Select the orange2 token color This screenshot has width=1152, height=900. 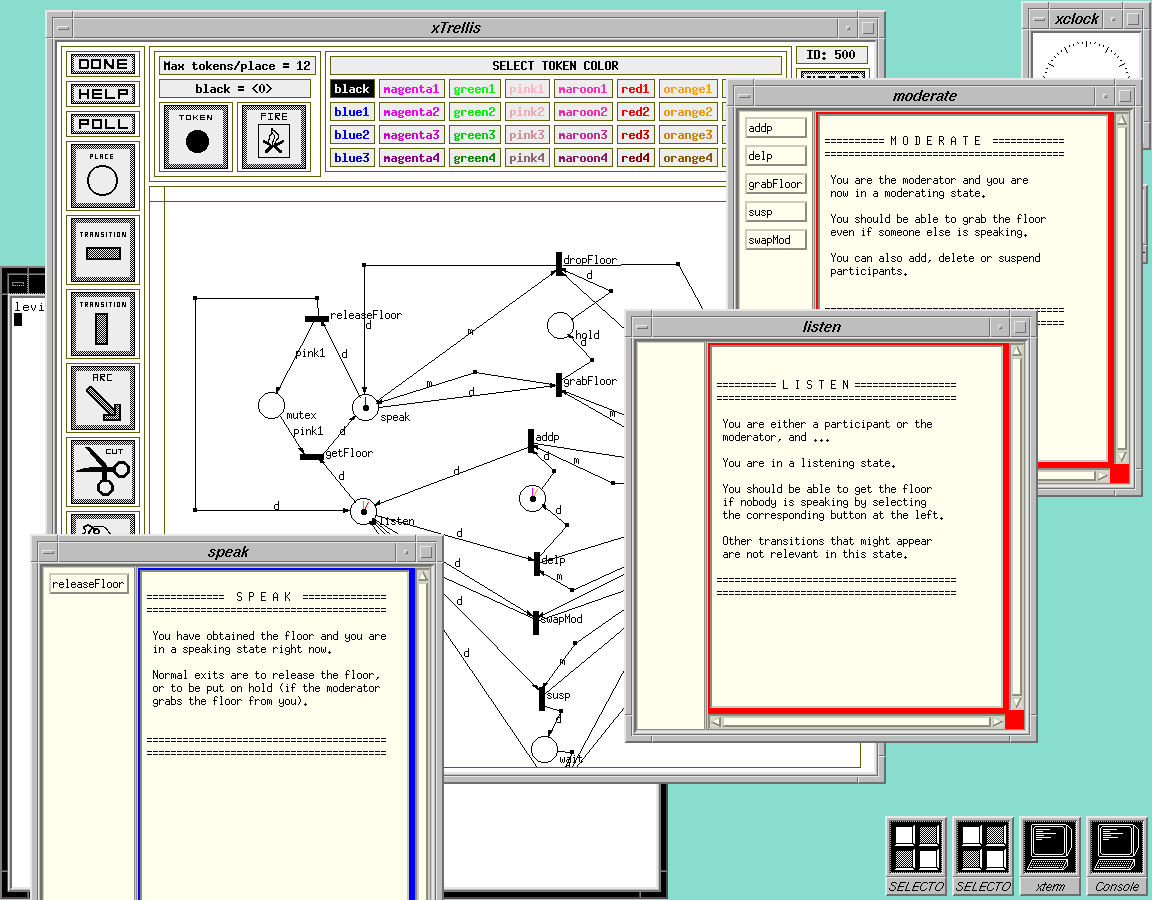688,112
